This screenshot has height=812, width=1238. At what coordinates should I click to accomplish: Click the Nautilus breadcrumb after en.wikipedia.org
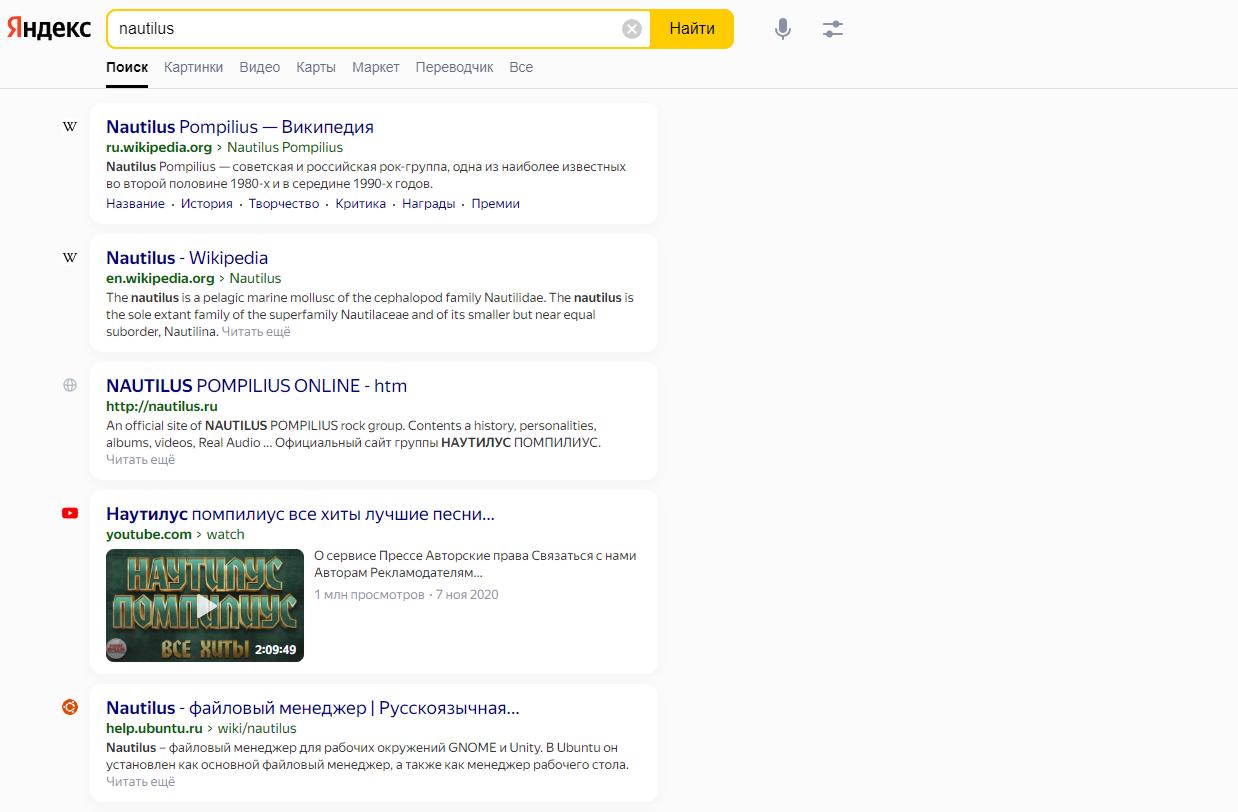pyautogui.click(x=256, y=278)
